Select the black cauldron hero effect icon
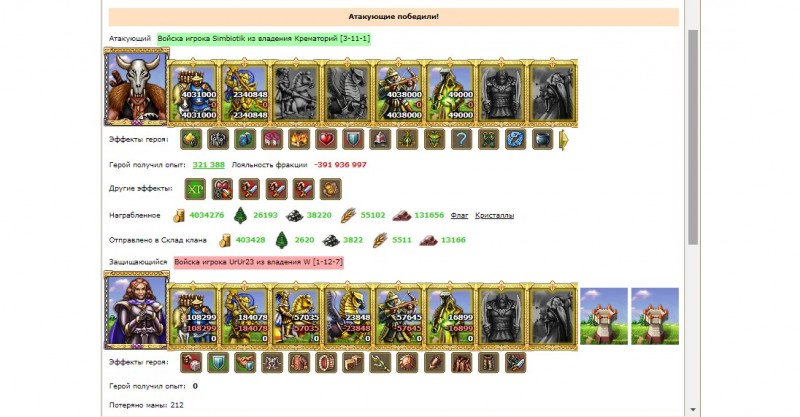 pyautogui.click(x=542, y=139)
